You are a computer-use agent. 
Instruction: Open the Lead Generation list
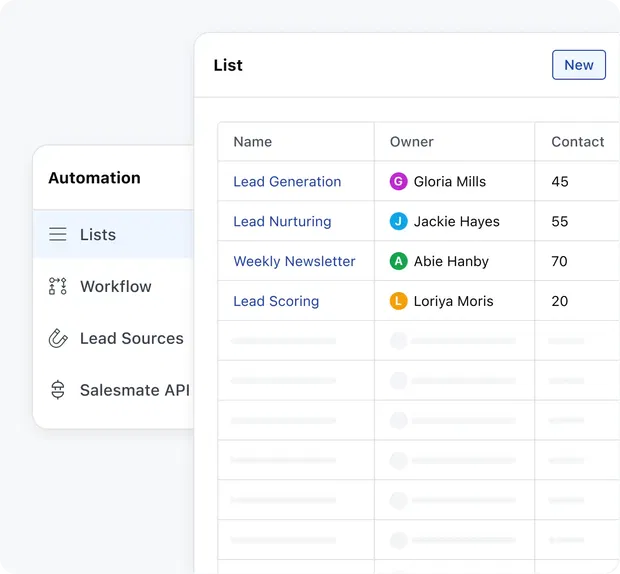coord(287,182)
